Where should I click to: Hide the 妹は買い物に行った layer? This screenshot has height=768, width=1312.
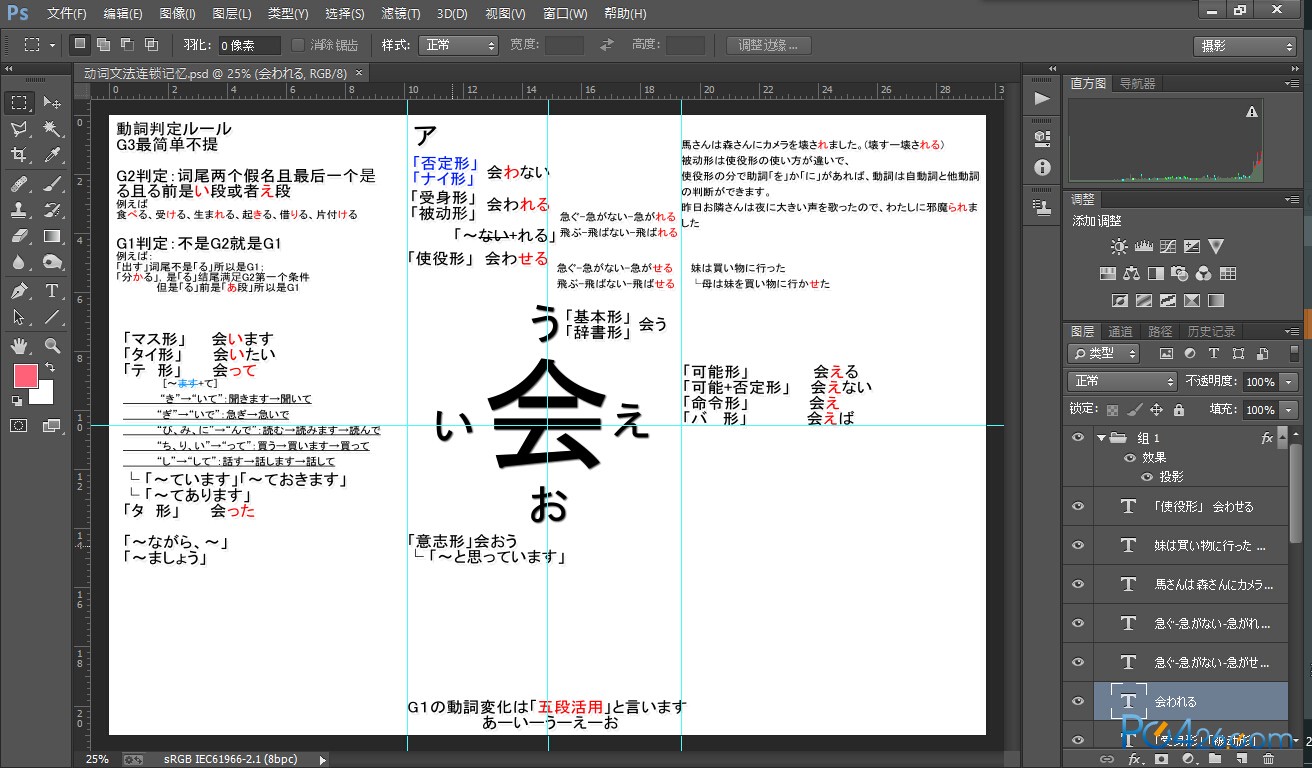click(x=1077, y=546)
